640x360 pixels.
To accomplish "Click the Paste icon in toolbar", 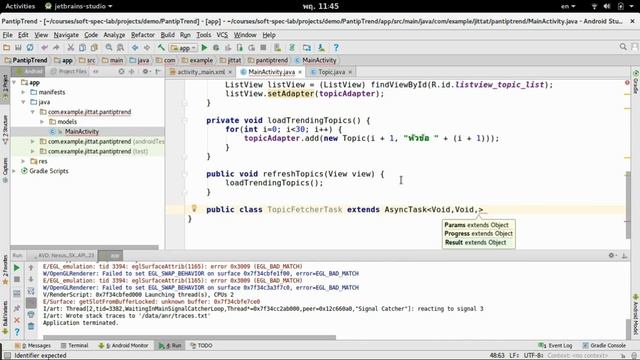I will (x=94, y=48).
